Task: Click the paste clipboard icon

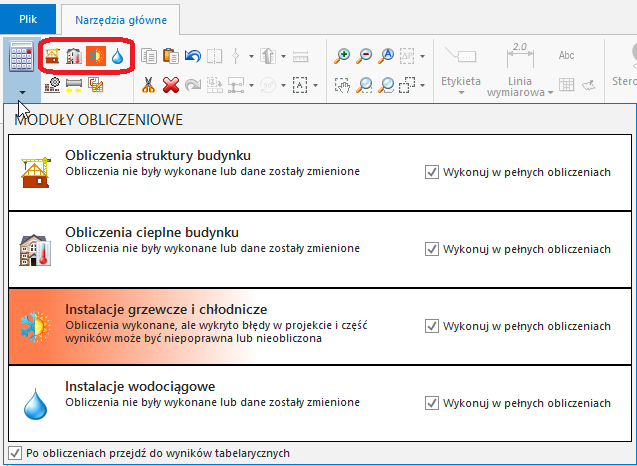Action: (171, 57)
